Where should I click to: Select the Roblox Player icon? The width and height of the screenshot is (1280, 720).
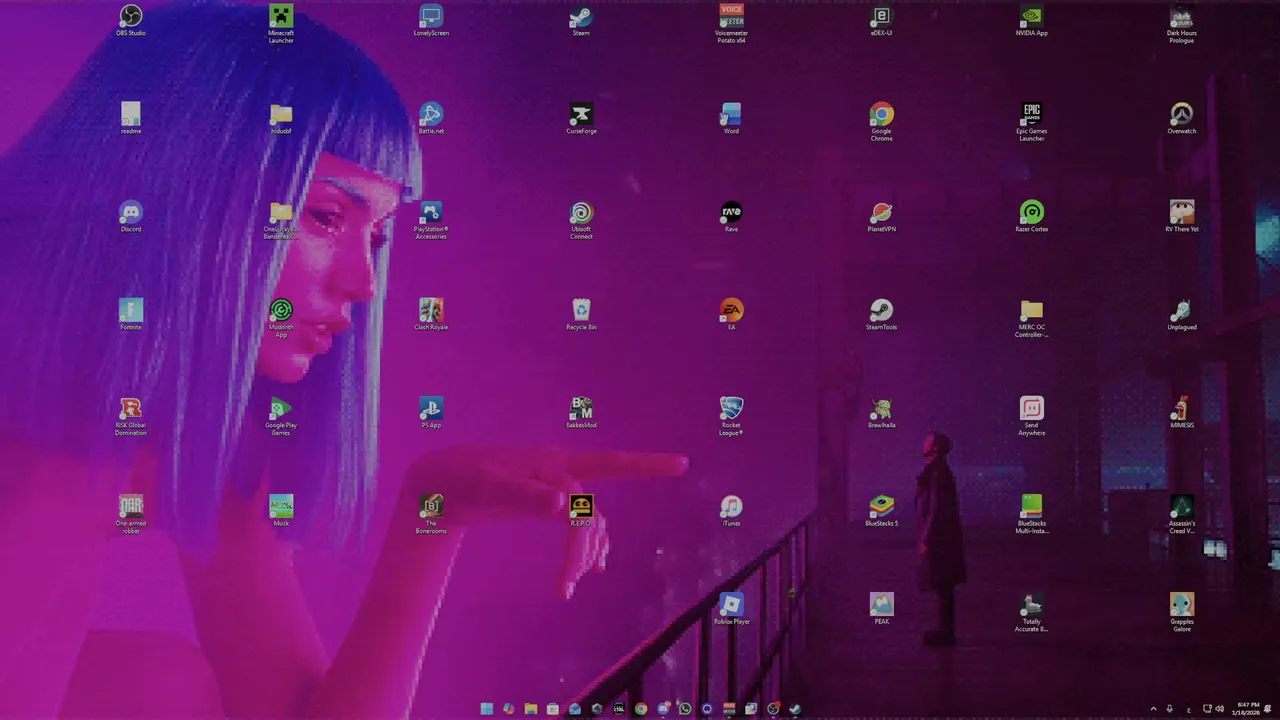tap(731, 609)
